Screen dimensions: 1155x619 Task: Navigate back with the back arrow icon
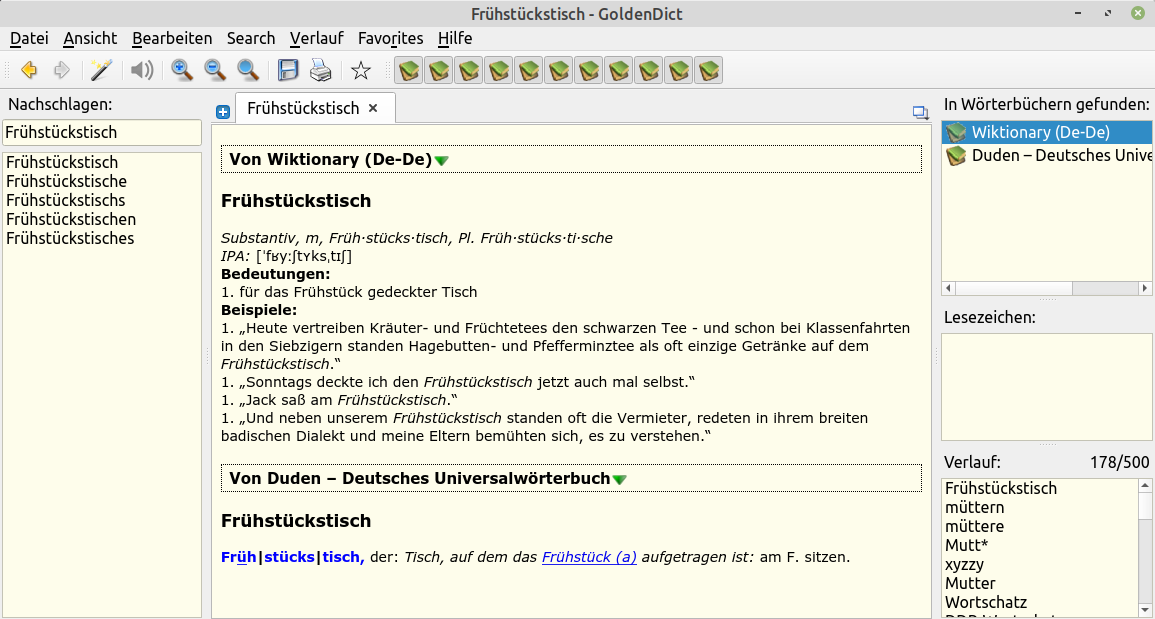click(x=29, y=70)
